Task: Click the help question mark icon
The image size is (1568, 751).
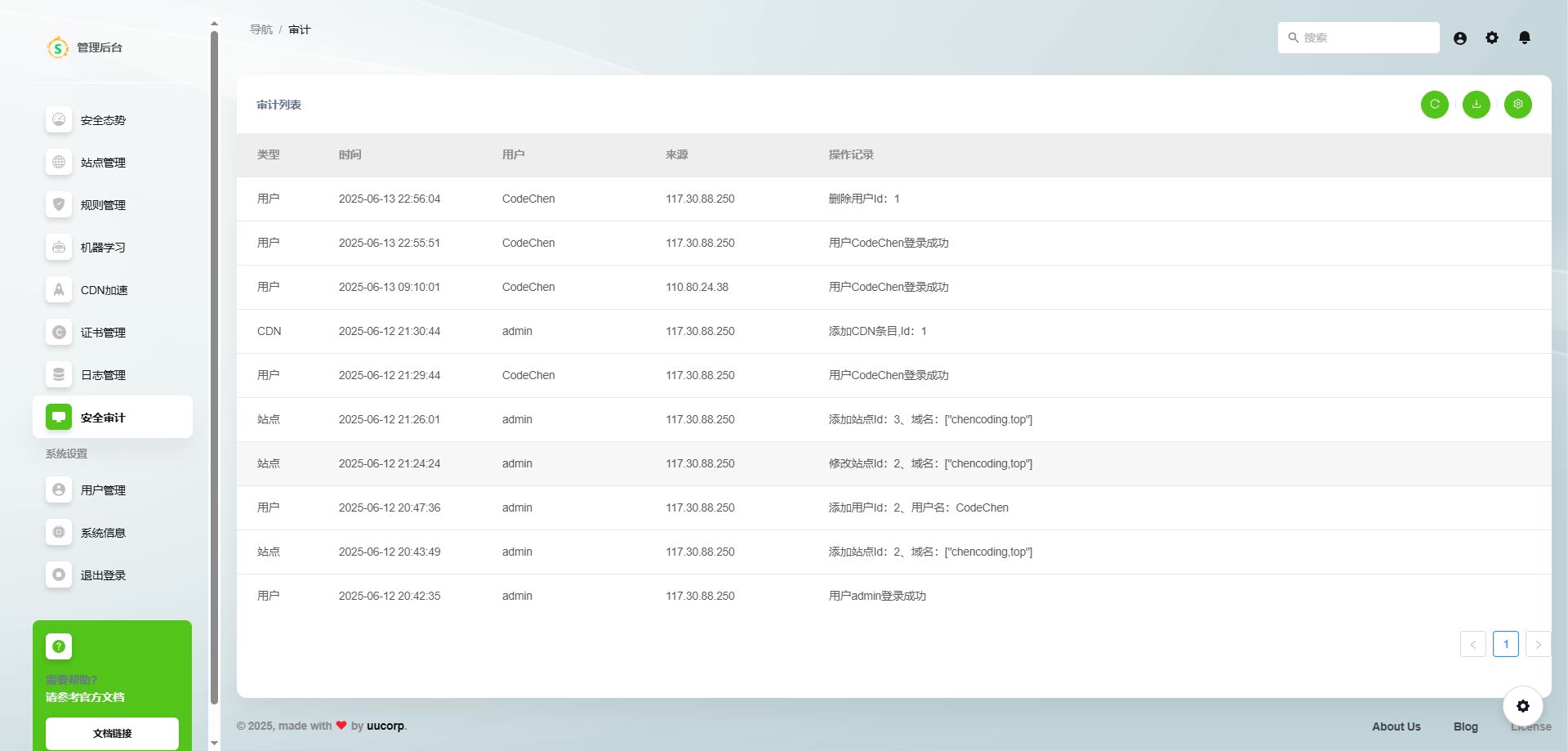Action: pos(59,646)
